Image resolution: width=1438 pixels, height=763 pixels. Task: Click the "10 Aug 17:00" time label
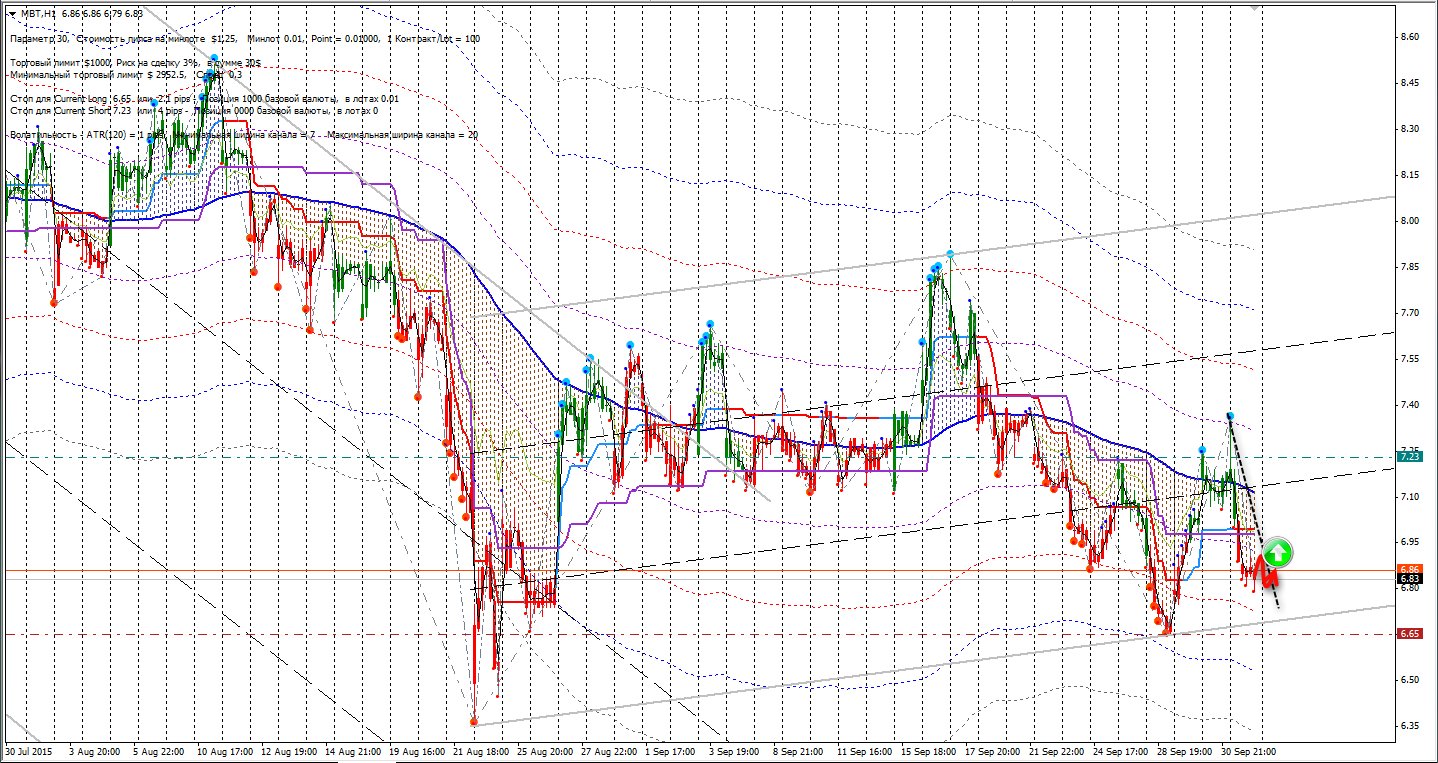[x=225, y=750]
